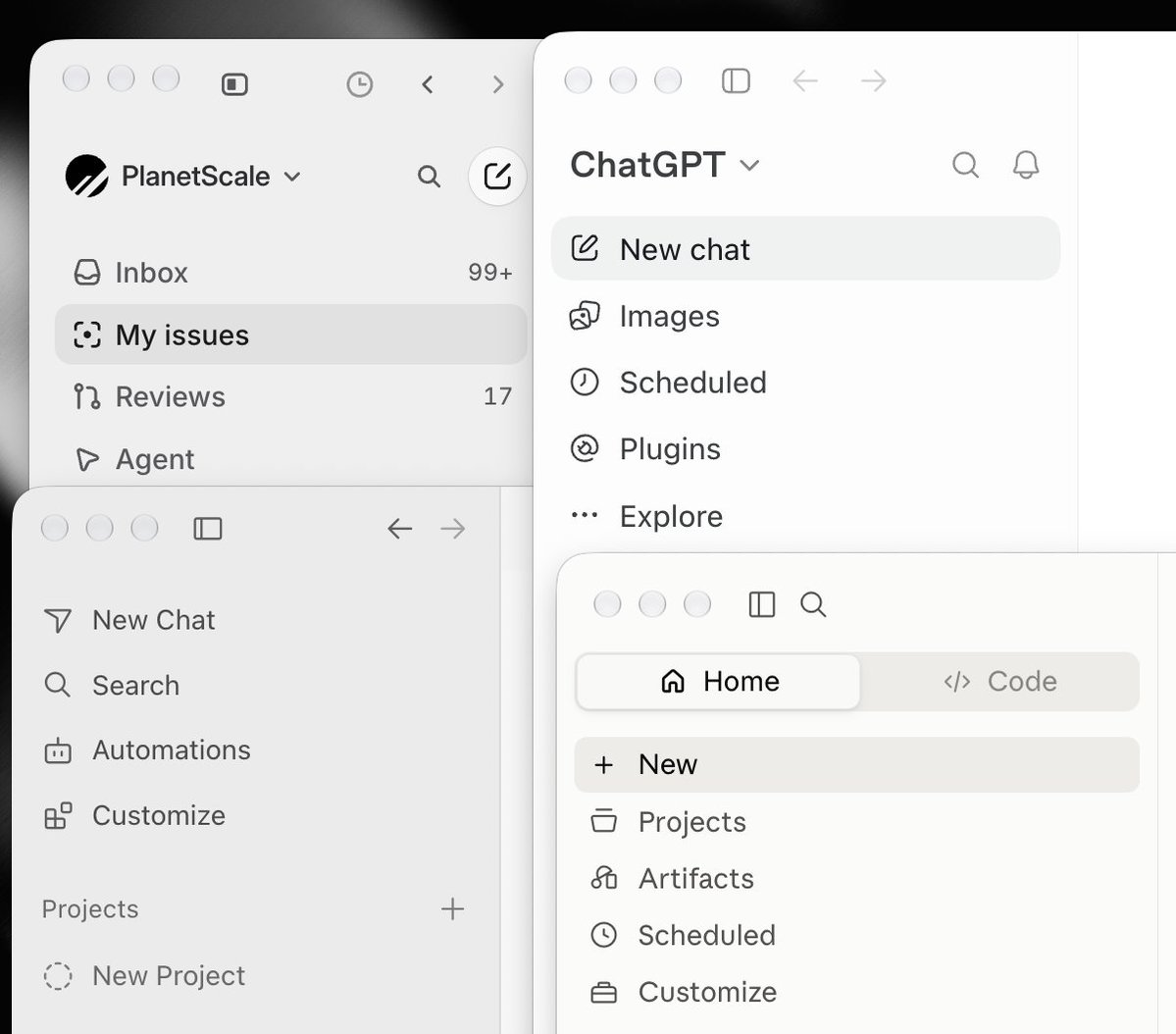This screenshot has width=1176, height=1034.
Task: Open Scheduled in Home window sidebar
Action: (x=856, y=935)
